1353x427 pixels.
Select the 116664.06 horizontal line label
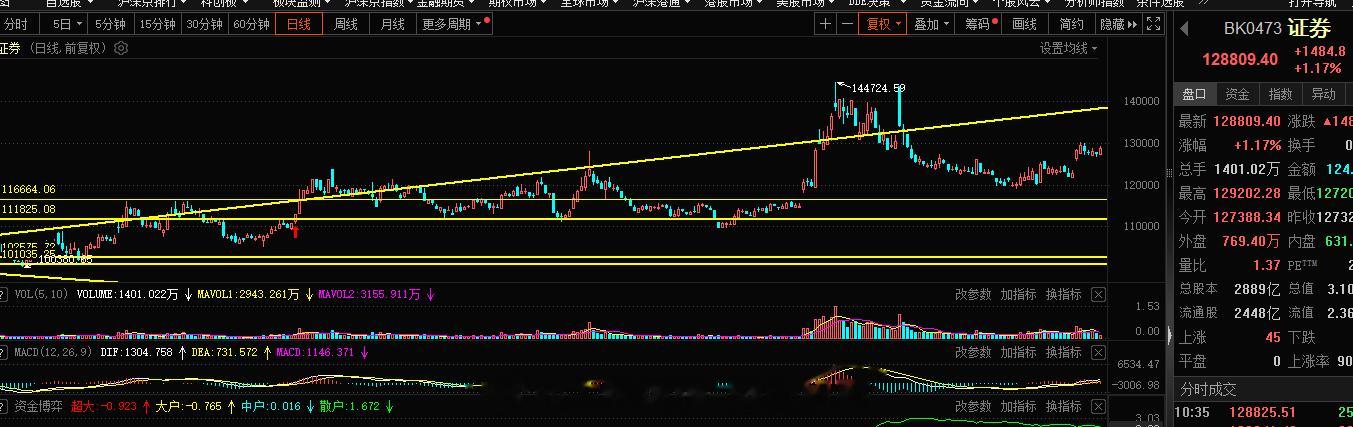click(28, 189)
